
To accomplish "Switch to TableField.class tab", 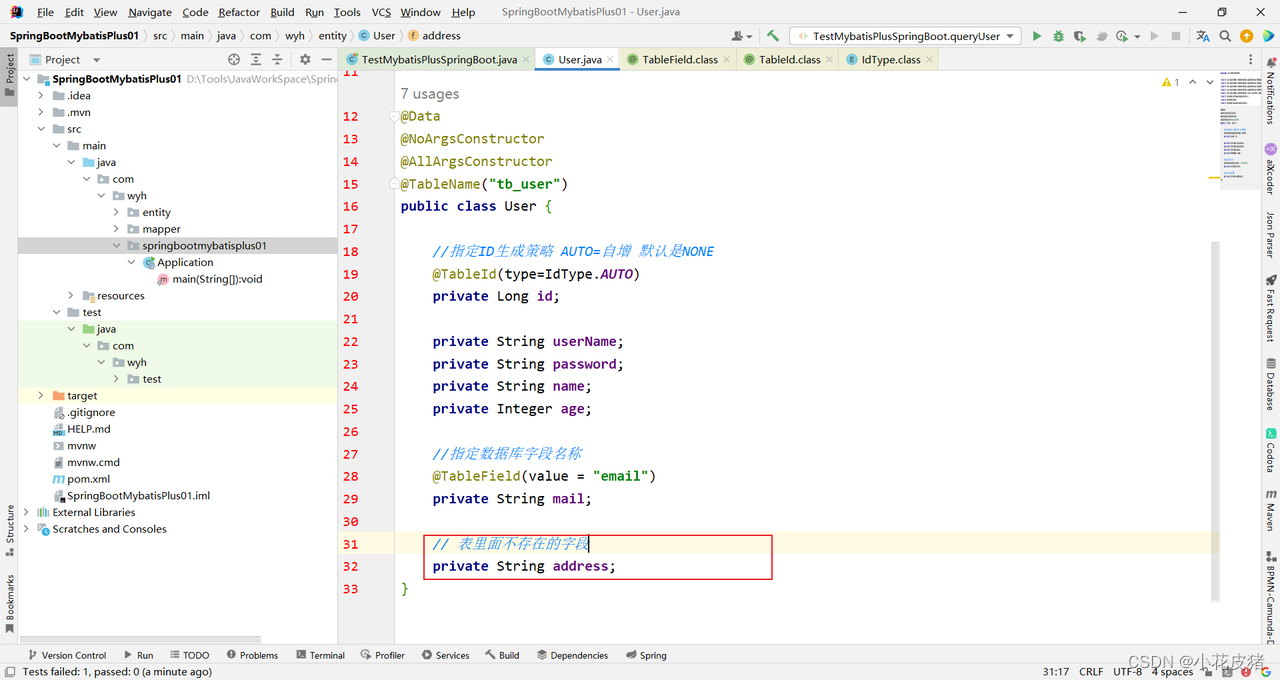I will click(x=680, y=60).
